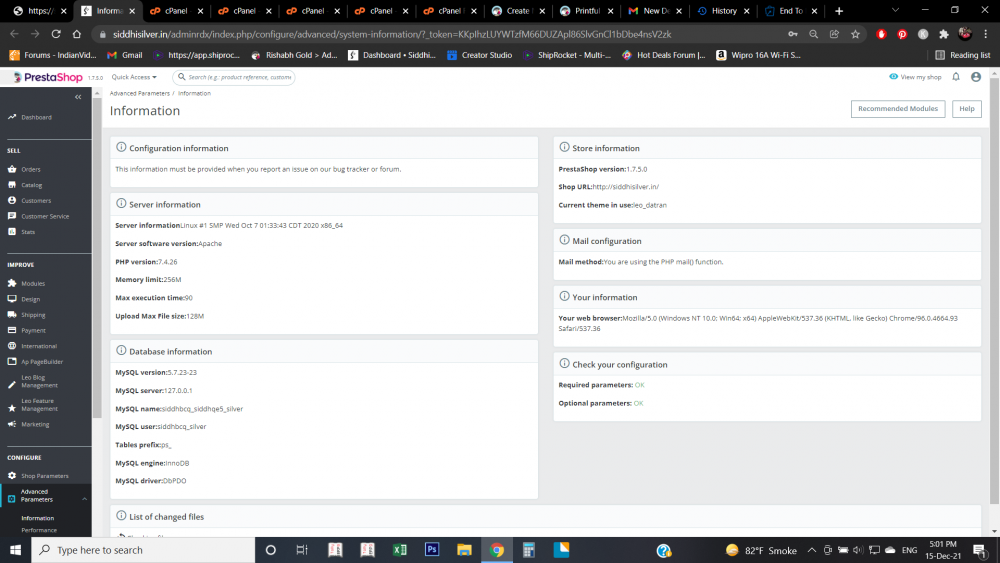Viewport: 1000px width, 563px height.
Task: Click the Leo Feature Management star icon
Action: (12, 408)
